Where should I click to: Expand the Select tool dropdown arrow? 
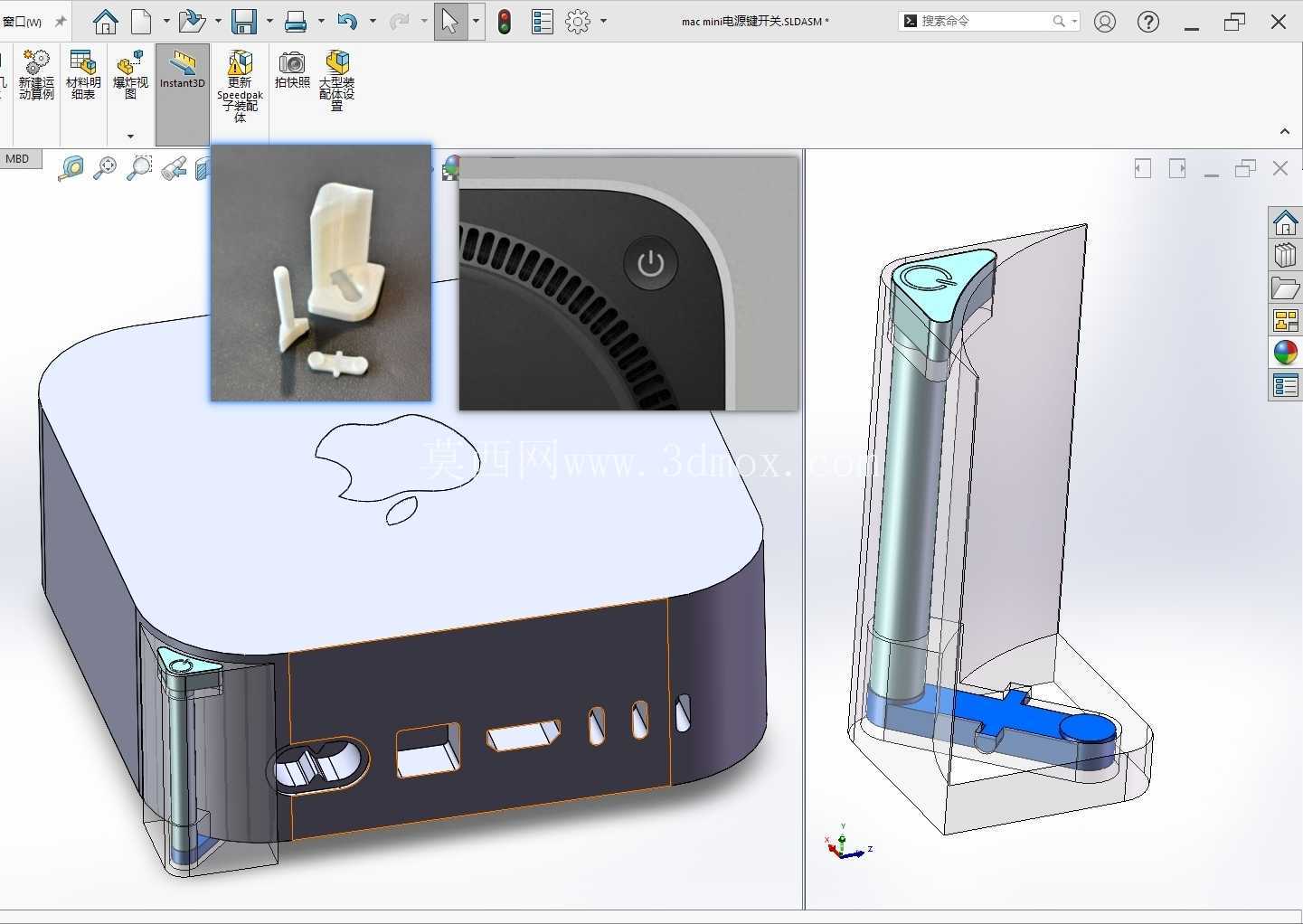point(477,22)
